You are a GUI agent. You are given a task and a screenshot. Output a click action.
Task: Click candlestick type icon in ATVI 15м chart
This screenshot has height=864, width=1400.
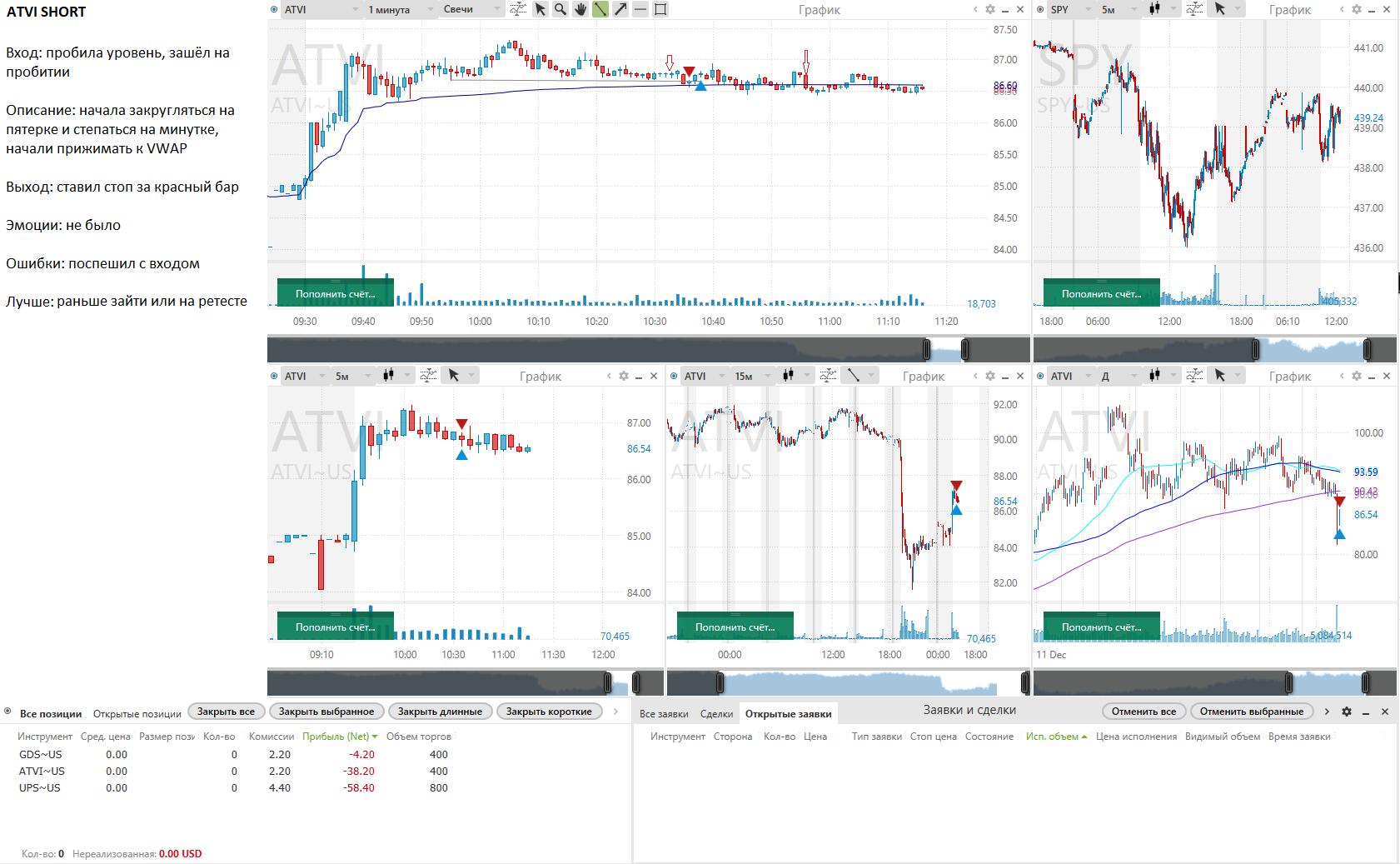788,376
